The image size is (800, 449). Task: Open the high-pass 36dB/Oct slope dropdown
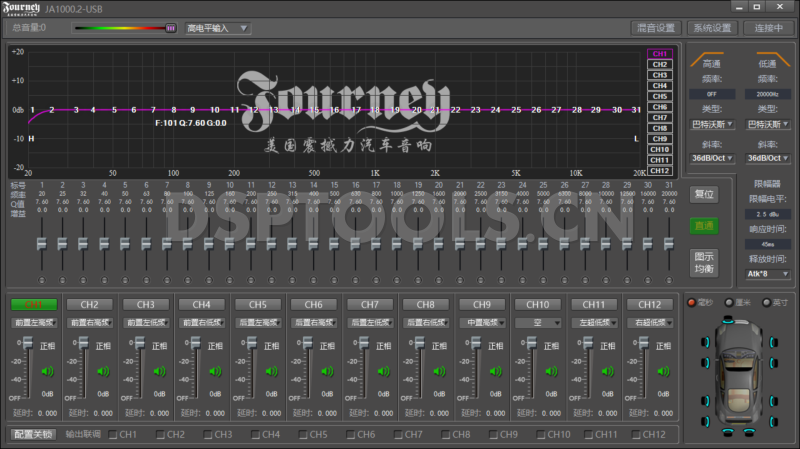(x=712, y=158)
